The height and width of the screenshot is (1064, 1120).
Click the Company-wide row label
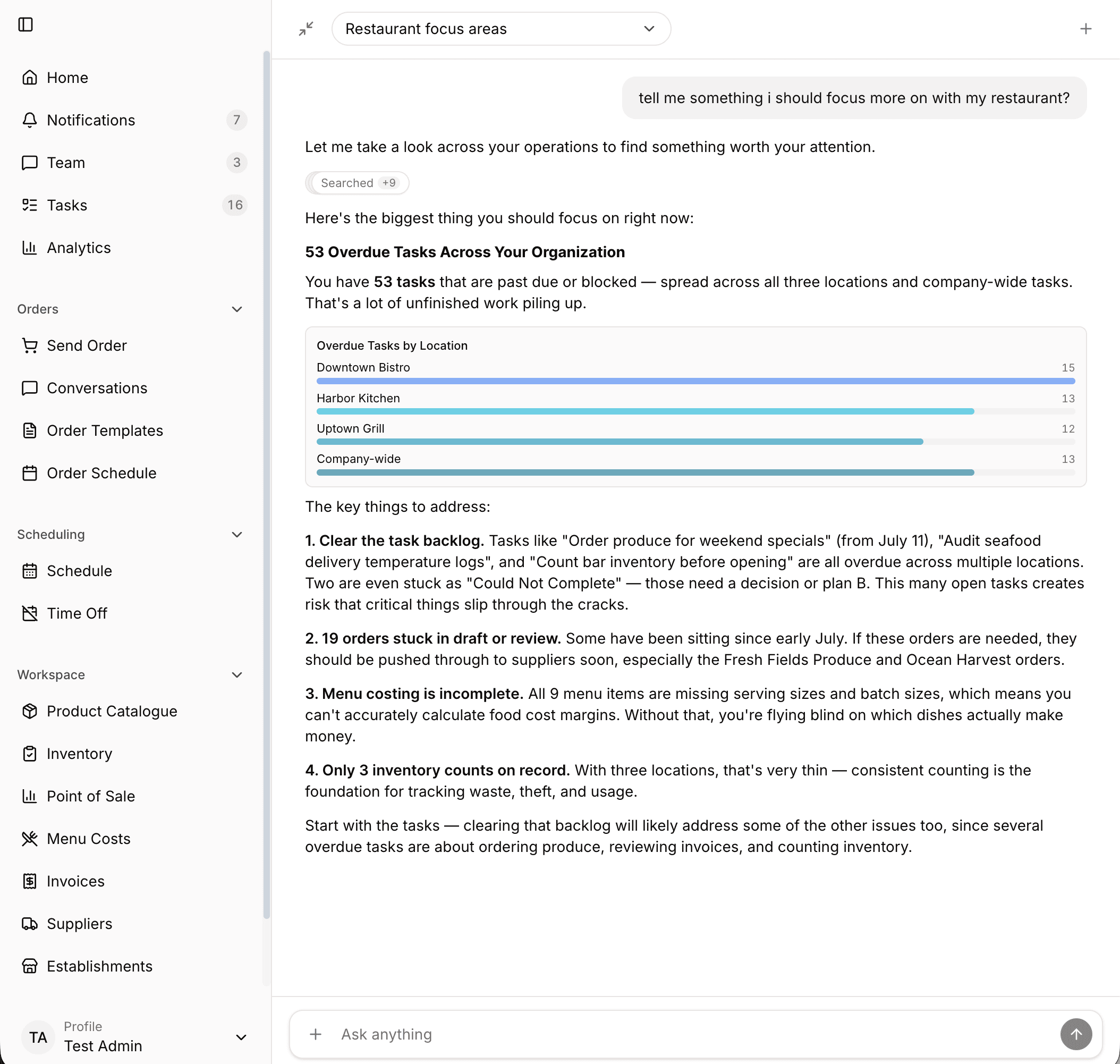[x=359, y=459]
